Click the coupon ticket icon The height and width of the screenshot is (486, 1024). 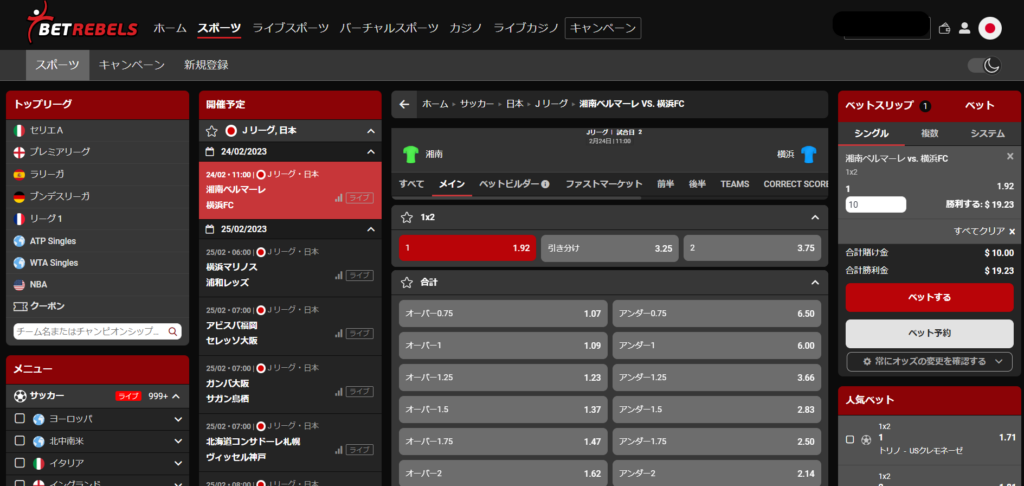point(20,306)
